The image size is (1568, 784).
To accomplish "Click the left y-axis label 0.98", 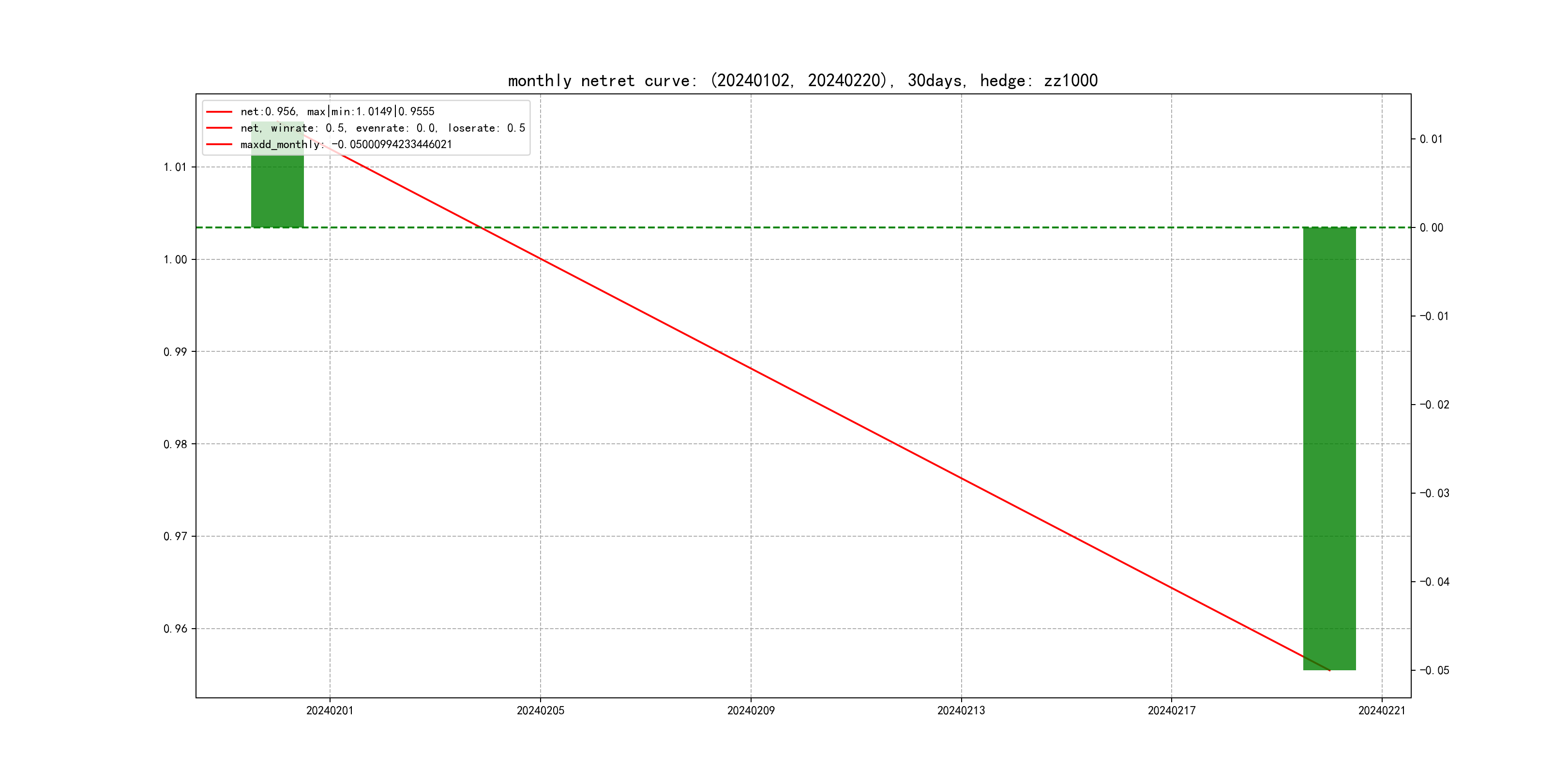I will (175, 444).
